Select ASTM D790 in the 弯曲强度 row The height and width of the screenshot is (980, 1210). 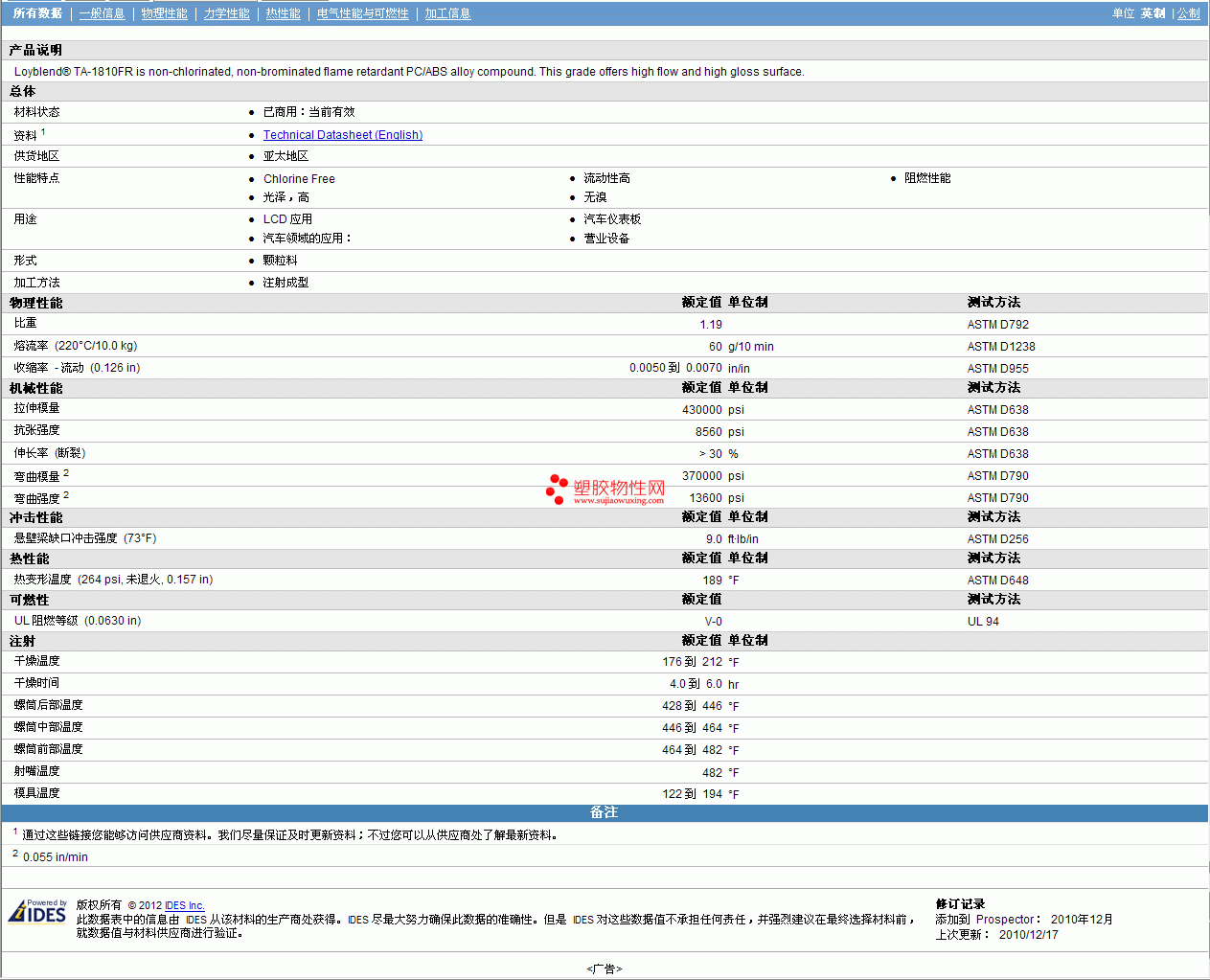pyautogui.click(x=998, y=498)
